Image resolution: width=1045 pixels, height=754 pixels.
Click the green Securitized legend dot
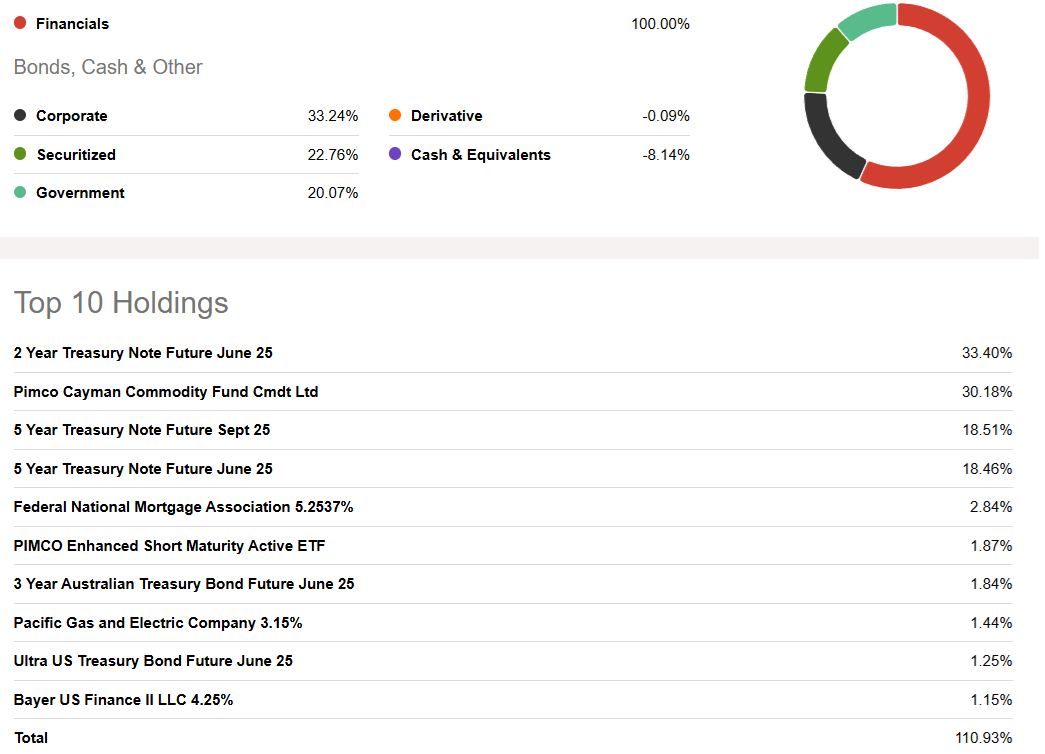click(x=20, y=154)
